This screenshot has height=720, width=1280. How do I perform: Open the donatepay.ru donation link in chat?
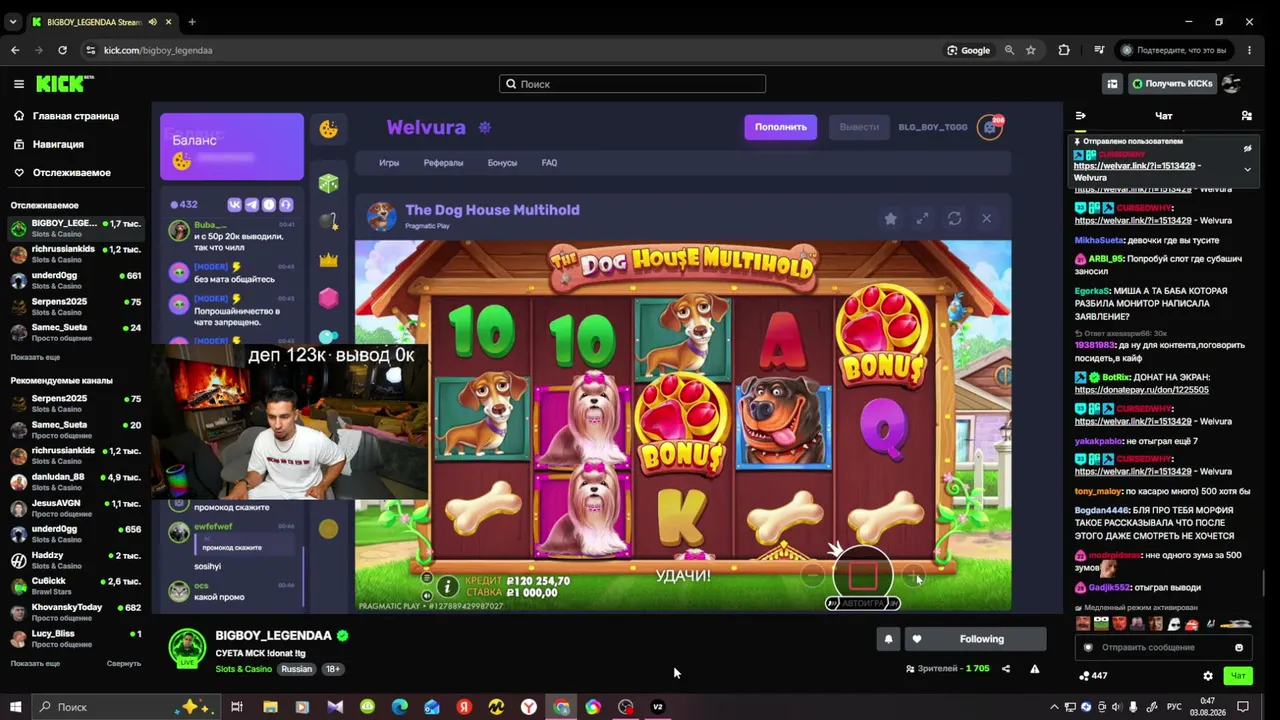[1141, 390]
